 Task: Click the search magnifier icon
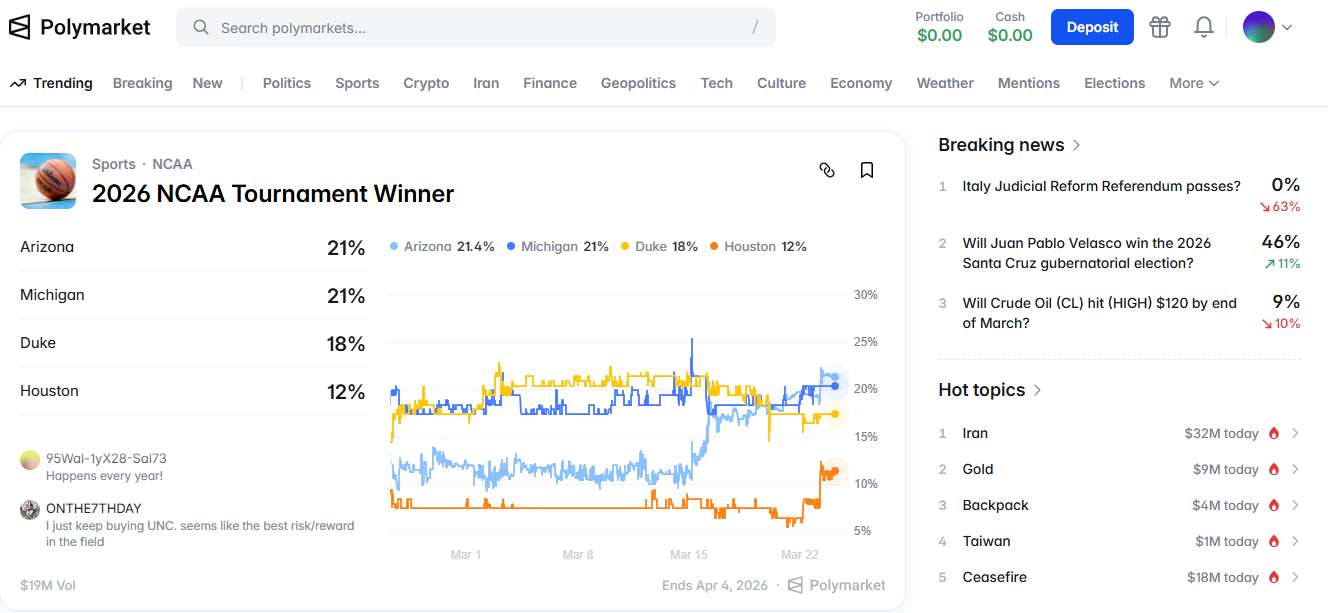(x=200, y=27)
